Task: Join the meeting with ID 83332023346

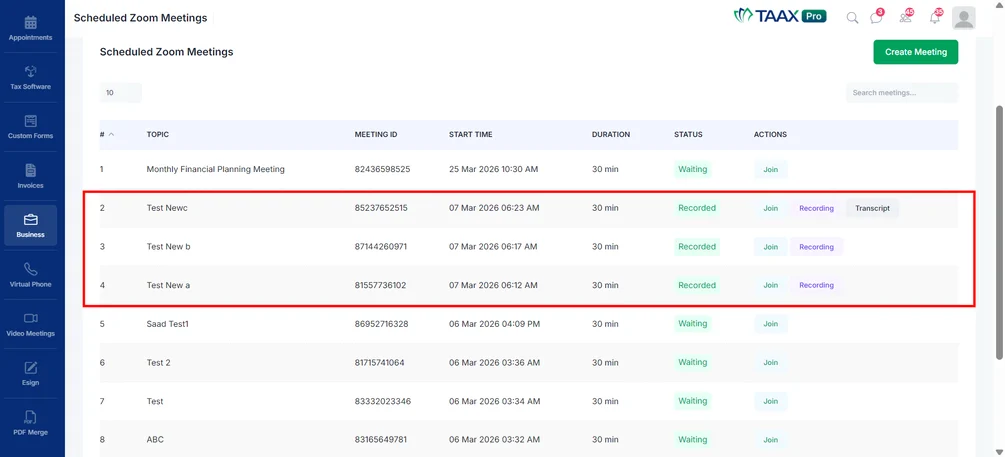Action: [770, 401]
